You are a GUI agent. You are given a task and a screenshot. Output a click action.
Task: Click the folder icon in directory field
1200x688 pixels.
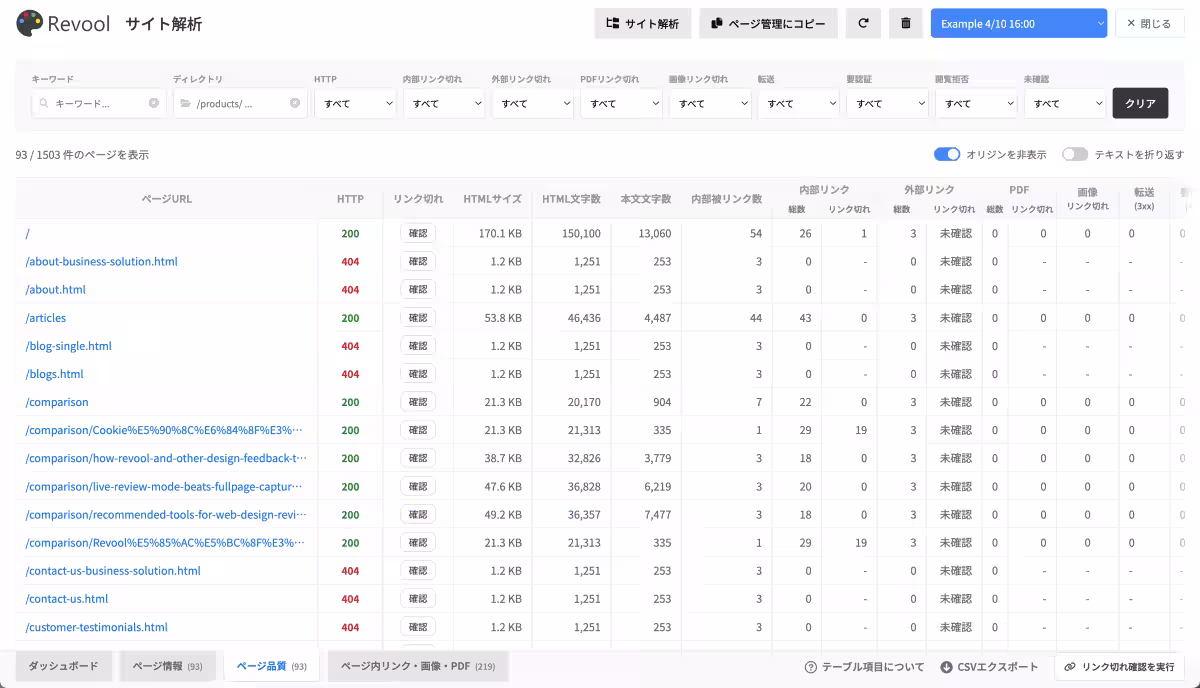click(x=185, y=103)
